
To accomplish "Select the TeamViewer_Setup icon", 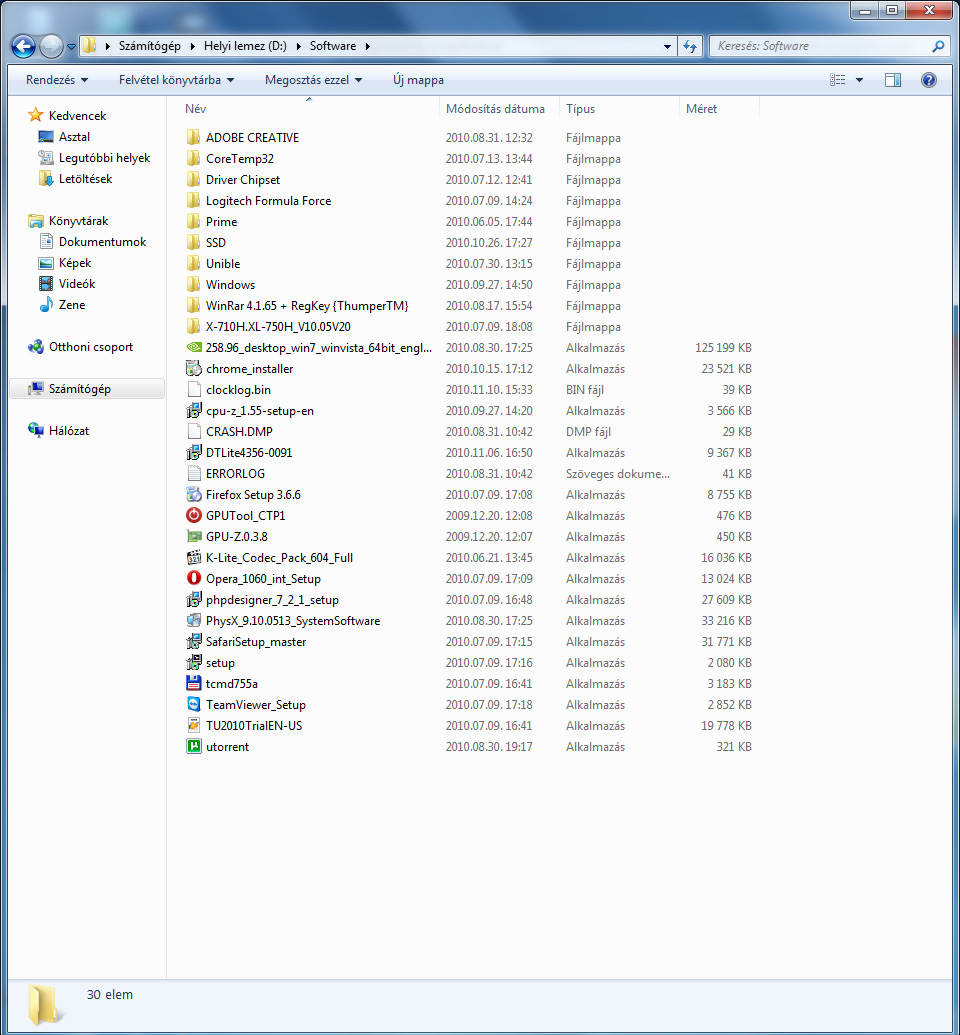I will (193, 704).
